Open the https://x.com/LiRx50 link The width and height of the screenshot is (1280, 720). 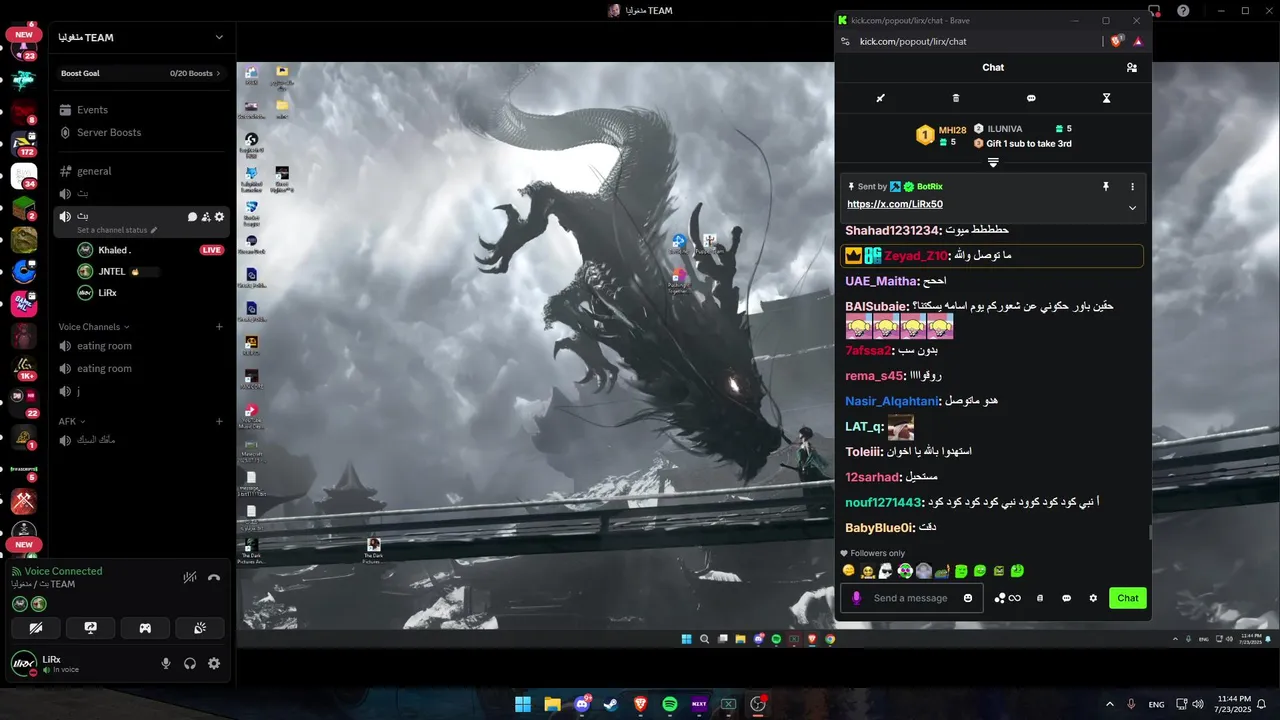(x=895, y=204)
